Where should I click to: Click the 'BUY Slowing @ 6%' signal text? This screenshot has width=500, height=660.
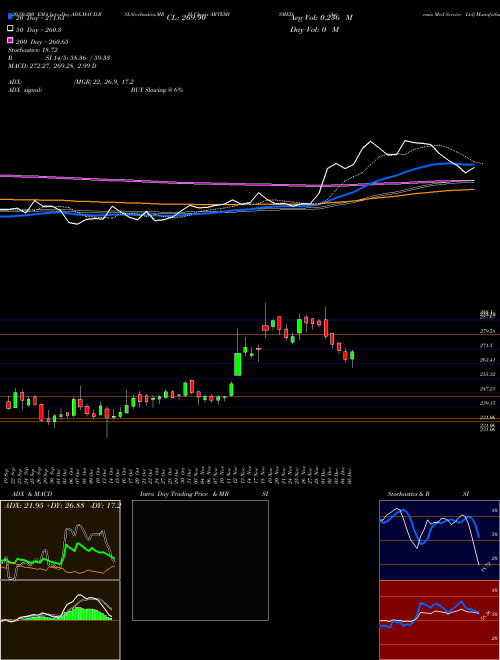point(157,90)
